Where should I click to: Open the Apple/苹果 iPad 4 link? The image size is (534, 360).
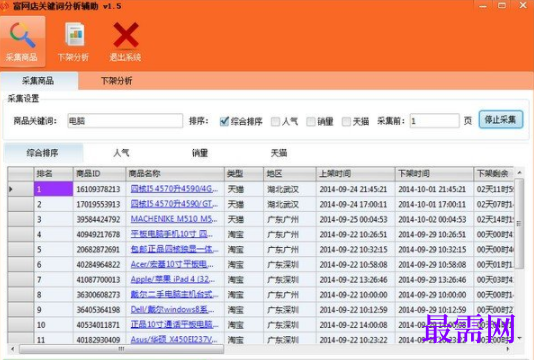pyautogui.click(x=173, y=279)
